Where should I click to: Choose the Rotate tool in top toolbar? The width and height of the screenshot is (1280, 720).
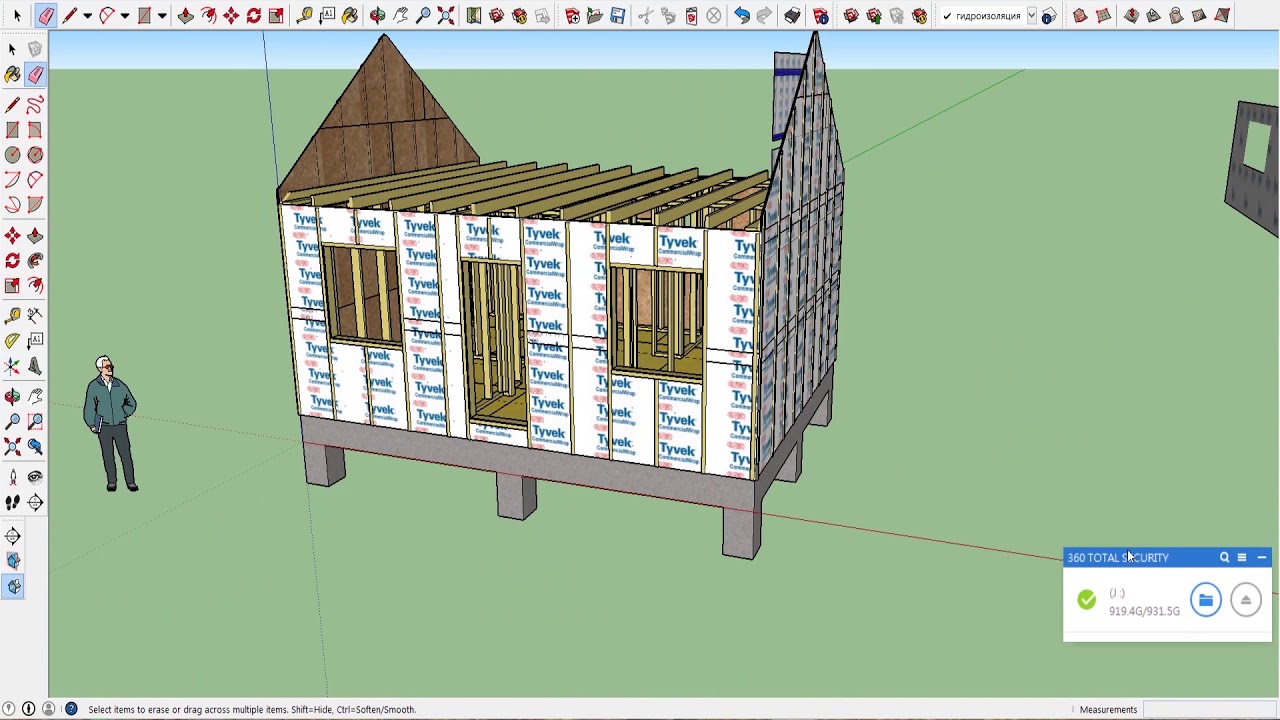coord(254,15)
